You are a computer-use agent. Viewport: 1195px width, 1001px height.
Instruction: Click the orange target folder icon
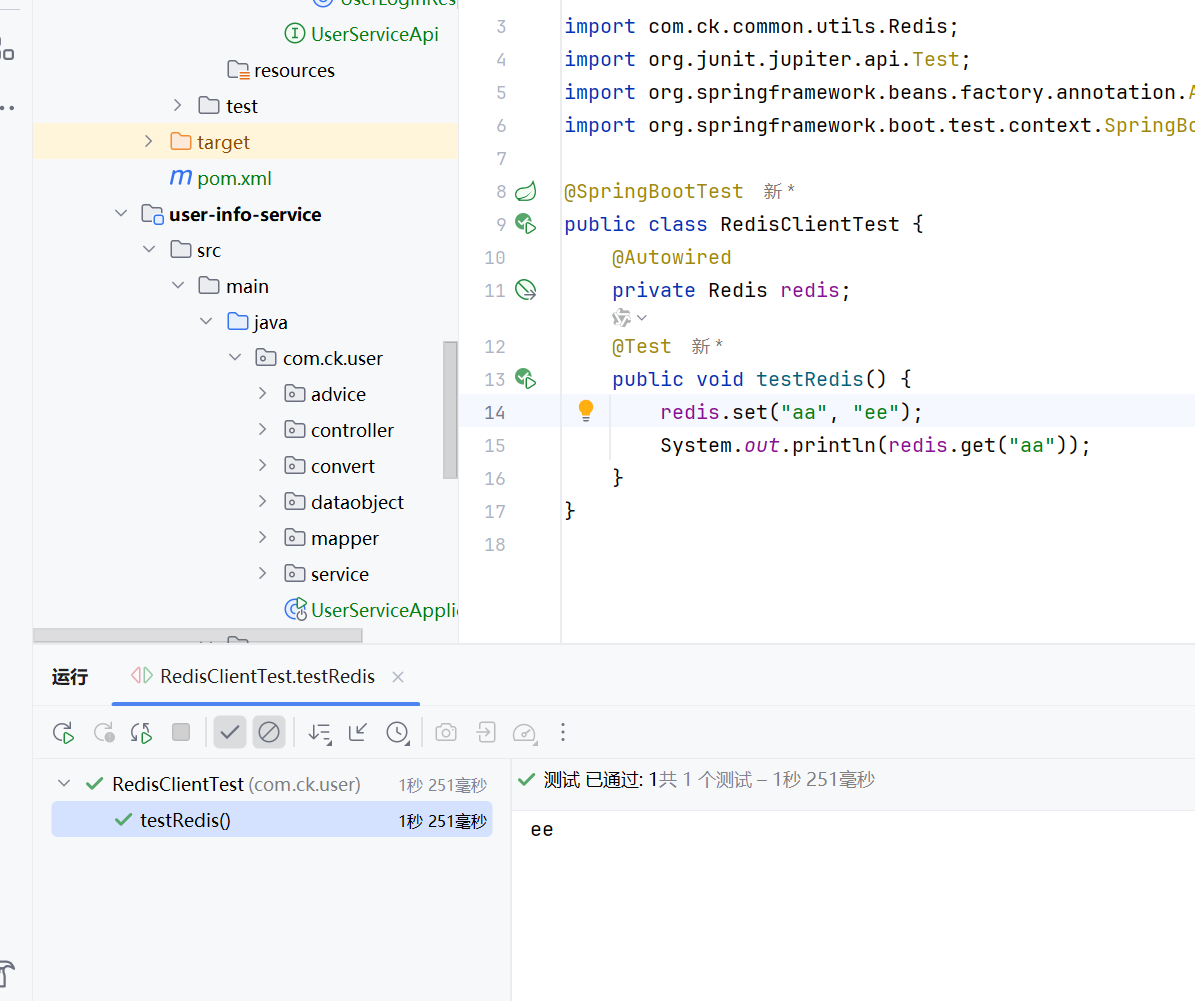click(181, 142)
